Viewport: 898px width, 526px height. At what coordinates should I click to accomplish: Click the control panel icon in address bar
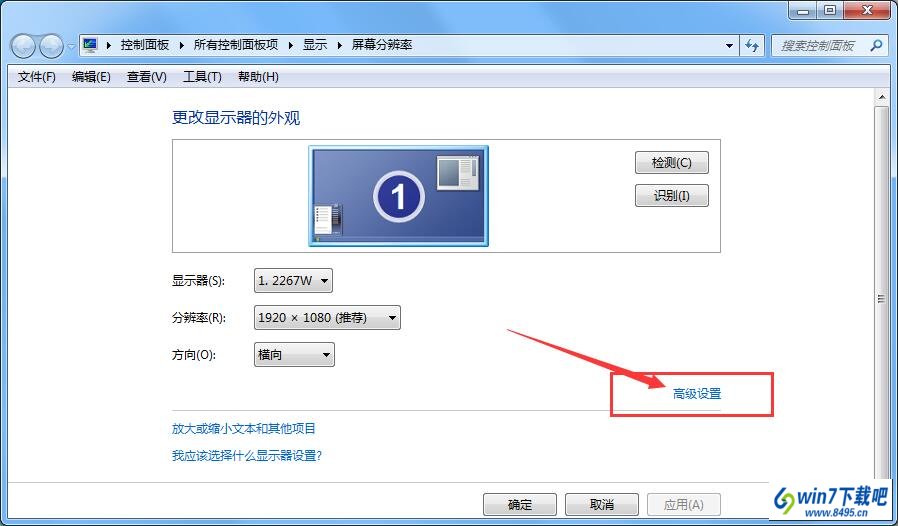click(90, 45)
